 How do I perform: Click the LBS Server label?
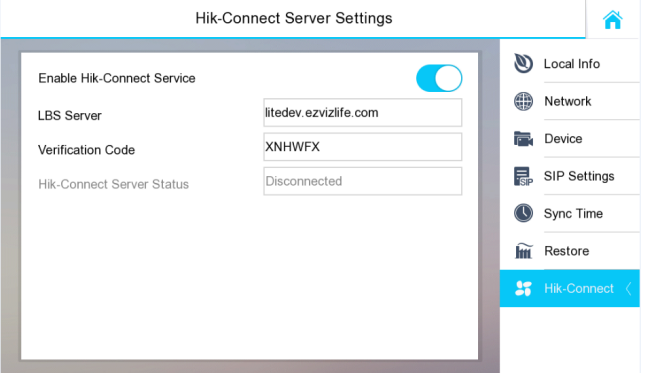(69, 116)
